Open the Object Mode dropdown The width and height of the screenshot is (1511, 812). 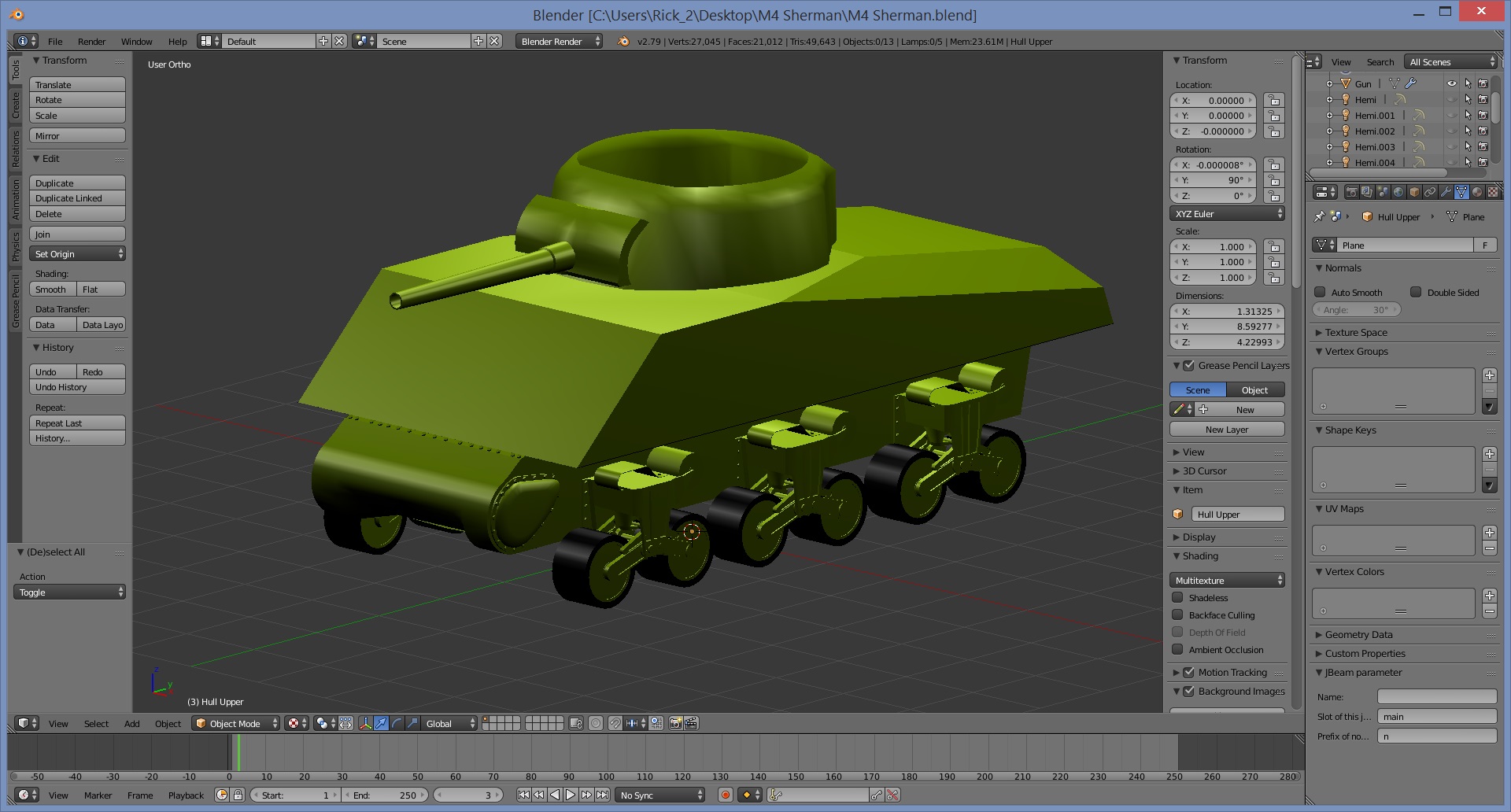(235, 723)
